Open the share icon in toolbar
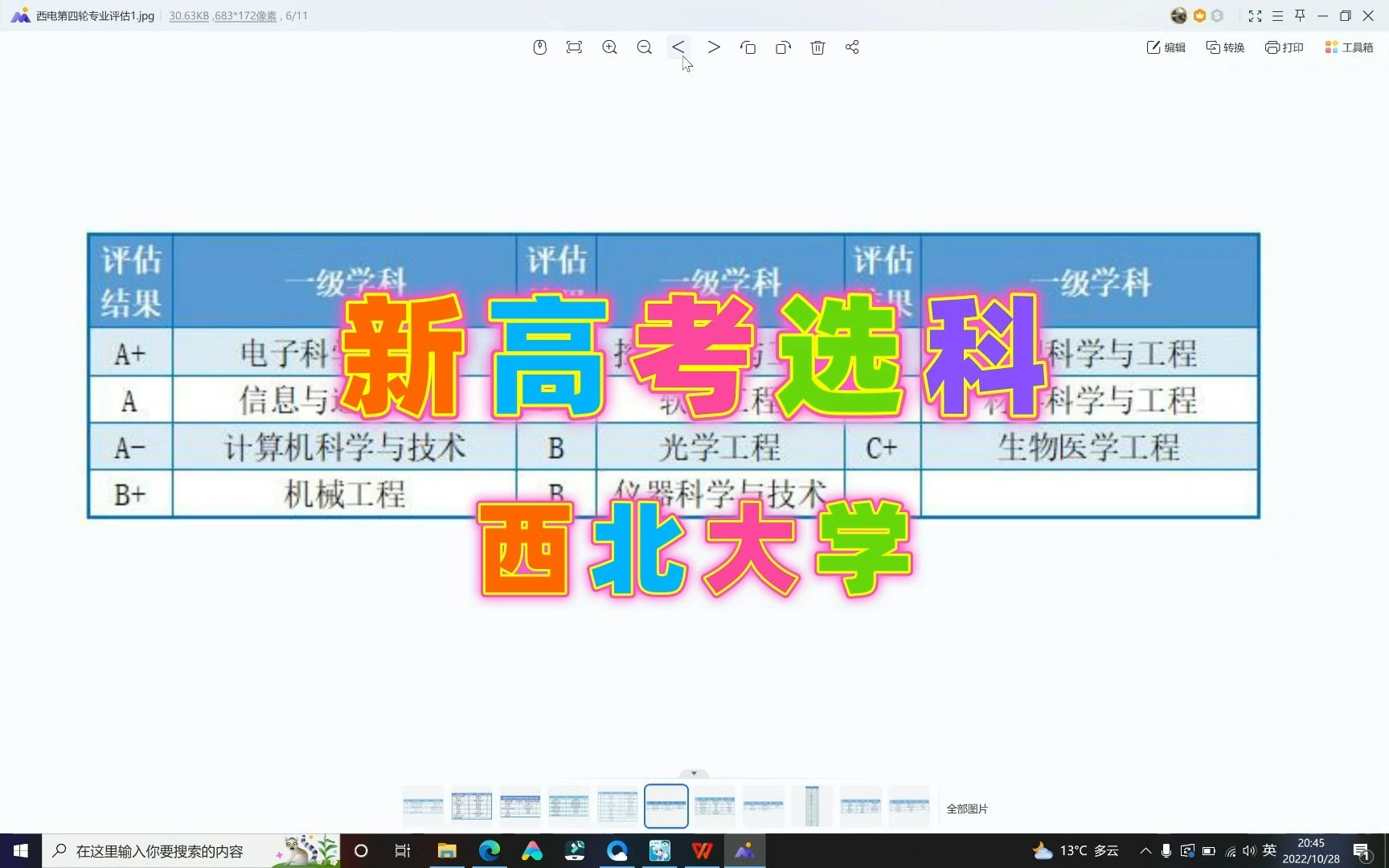 tap(852, 47)
